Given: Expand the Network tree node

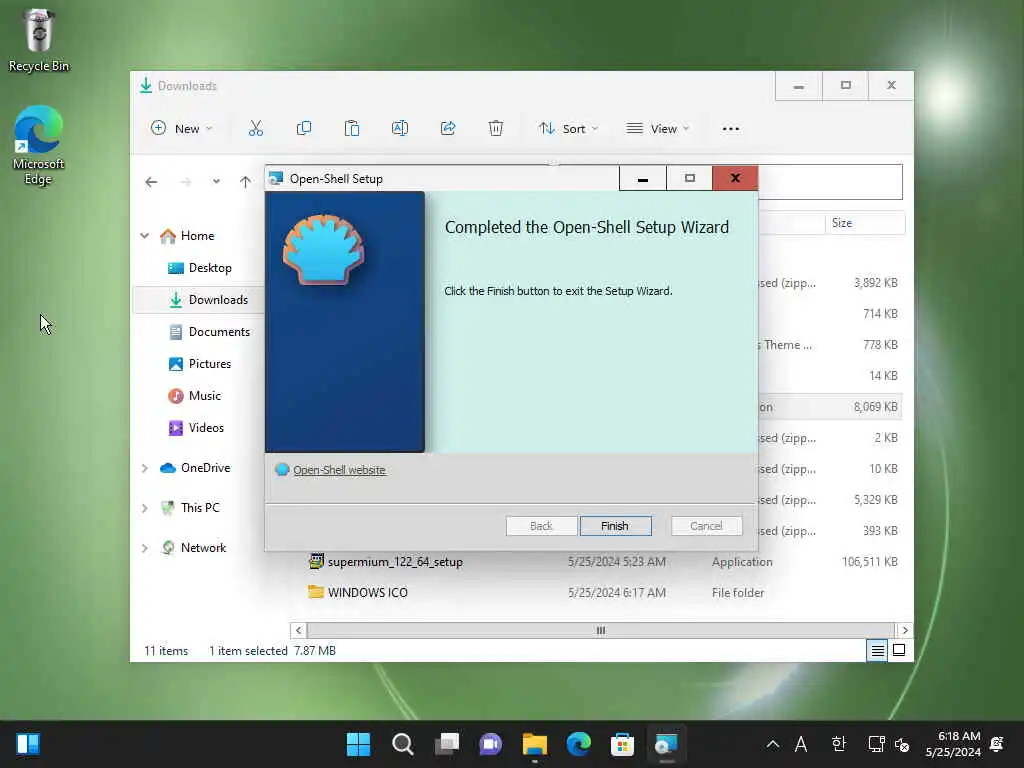Looking at the screenshot, I should [145, 548].
